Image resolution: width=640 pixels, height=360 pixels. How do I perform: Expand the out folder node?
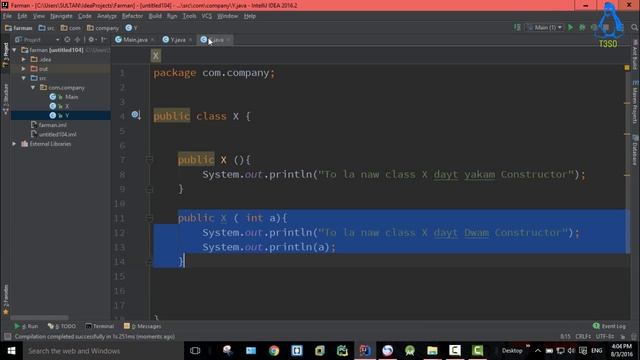click(24, 69)
